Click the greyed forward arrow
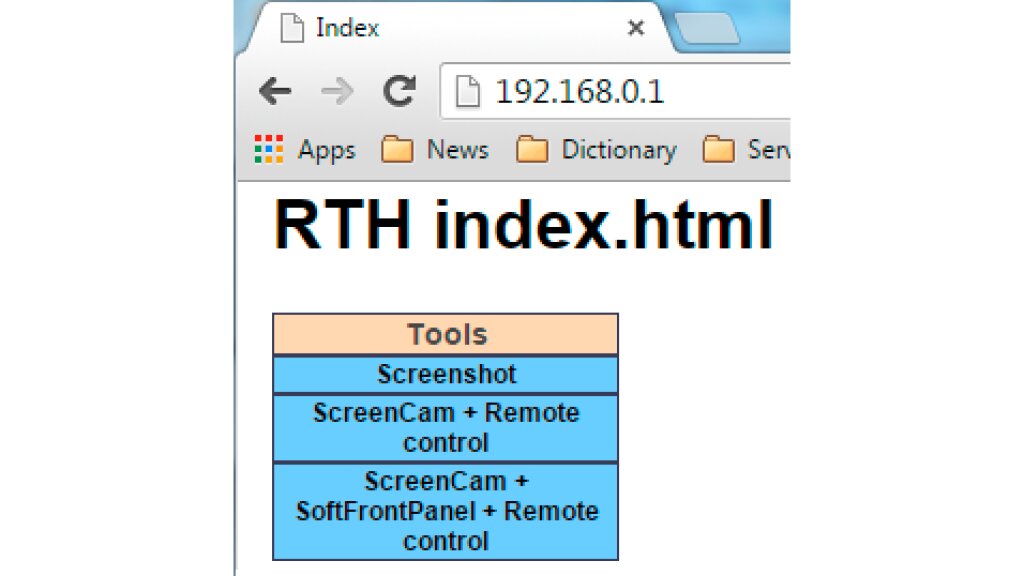Viewport: 1024px width, 576px height. point(337,91)
